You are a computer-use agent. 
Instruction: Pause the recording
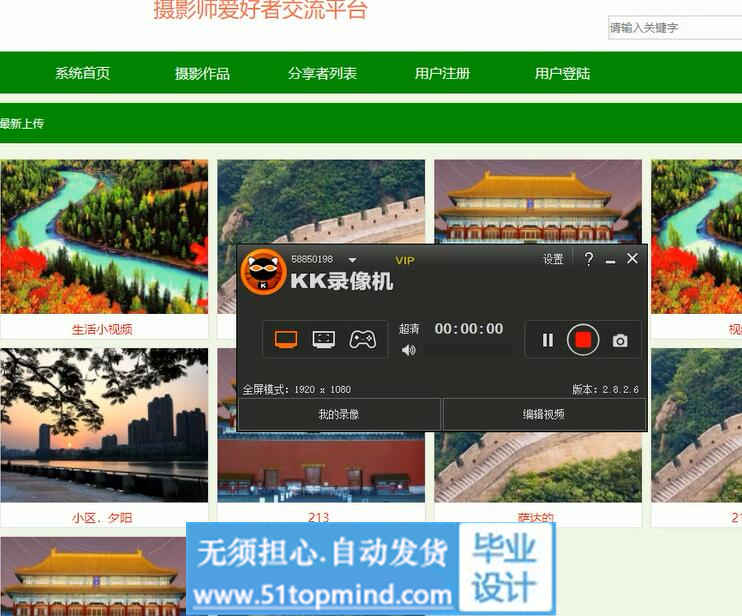click(x=548, y=340)
